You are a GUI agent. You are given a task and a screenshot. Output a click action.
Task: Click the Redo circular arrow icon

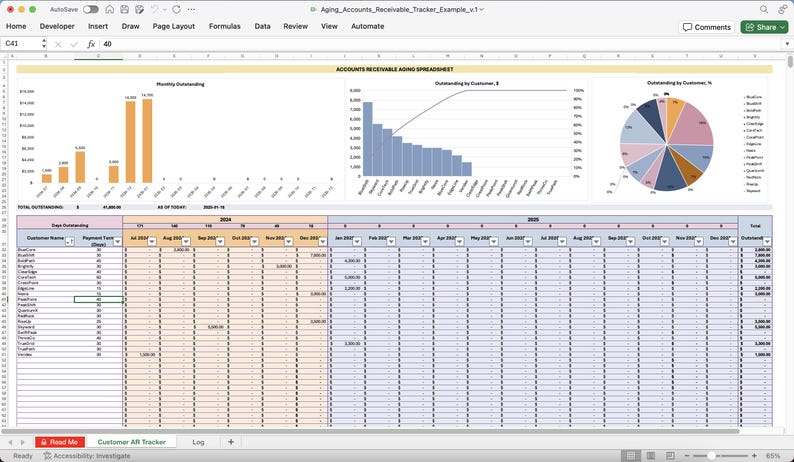(176, 10)
